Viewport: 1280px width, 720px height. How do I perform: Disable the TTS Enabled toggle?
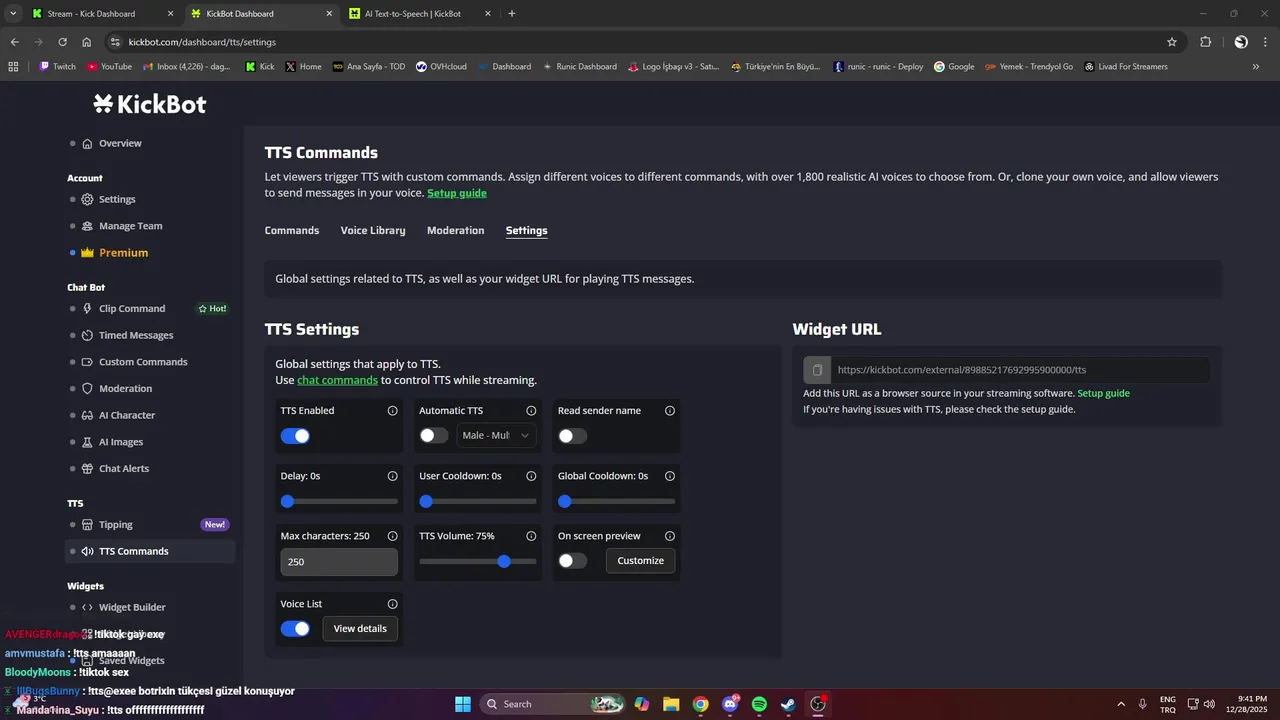(x=295, y=436)
